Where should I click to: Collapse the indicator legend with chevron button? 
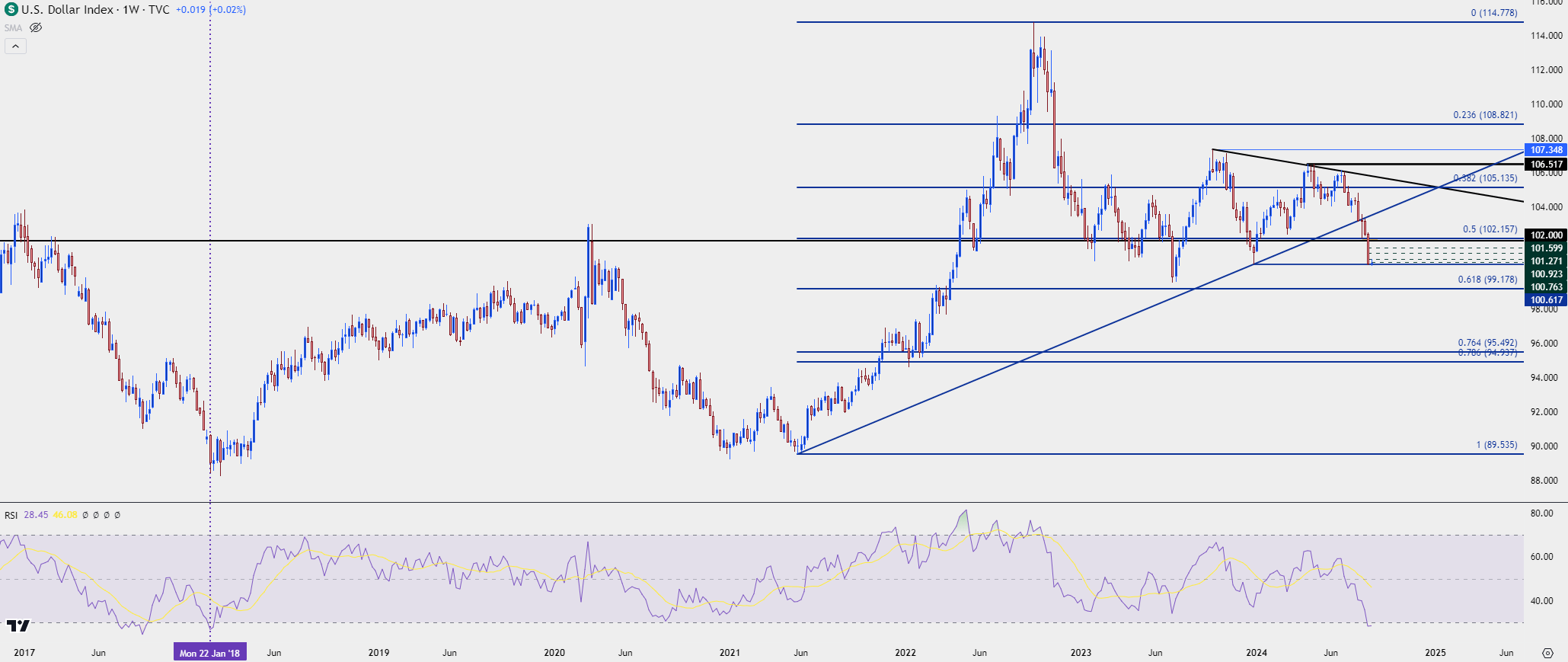(x=15, y=46)
